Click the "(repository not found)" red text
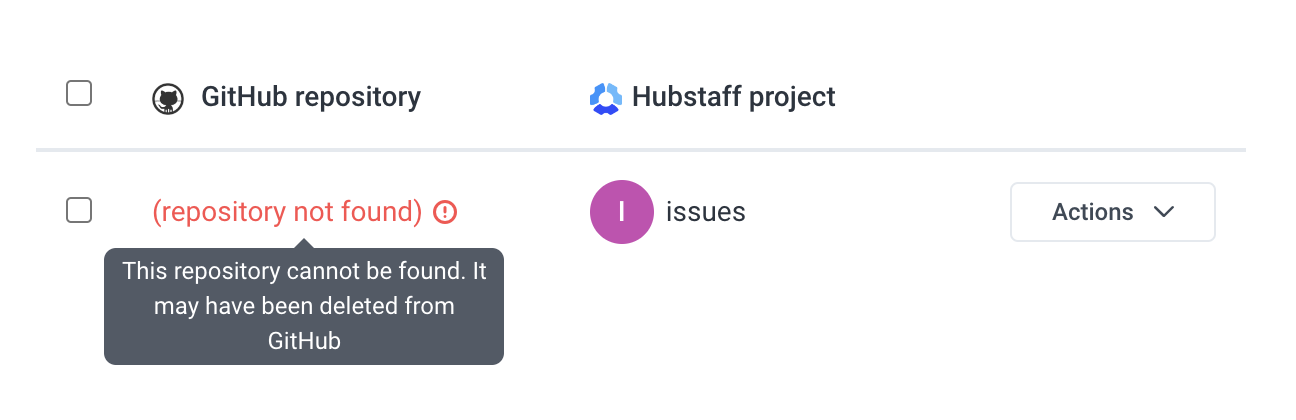This screenshot has width=1296, height=420. pos(287,212)
